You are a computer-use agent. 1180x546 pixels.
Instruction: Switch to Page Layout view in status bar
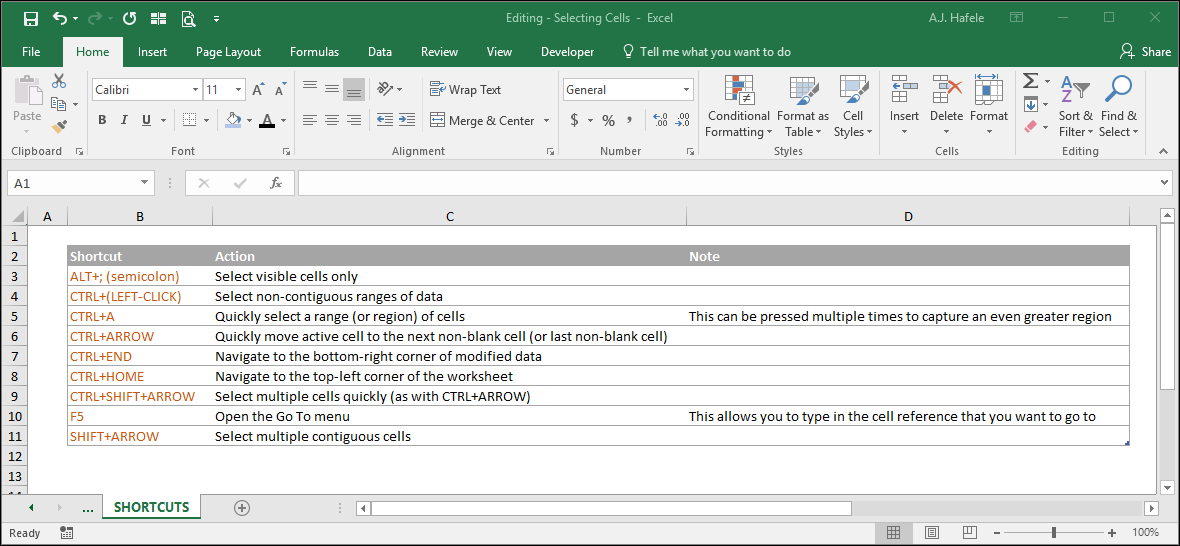coord(930,532)
